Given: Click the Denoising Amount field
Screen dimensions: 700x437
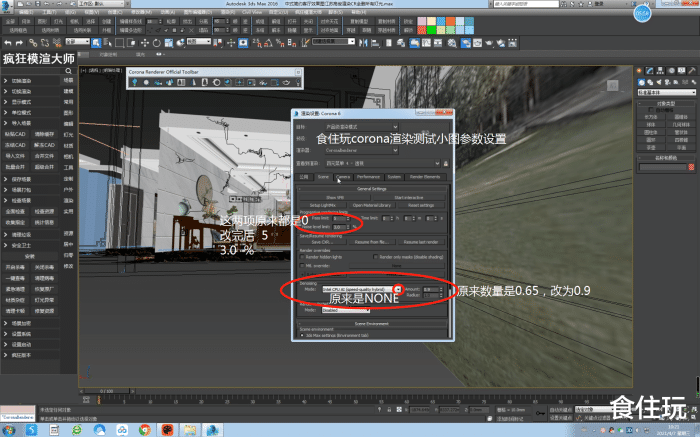Looking at the screenshot, I should tap(432, 289).
